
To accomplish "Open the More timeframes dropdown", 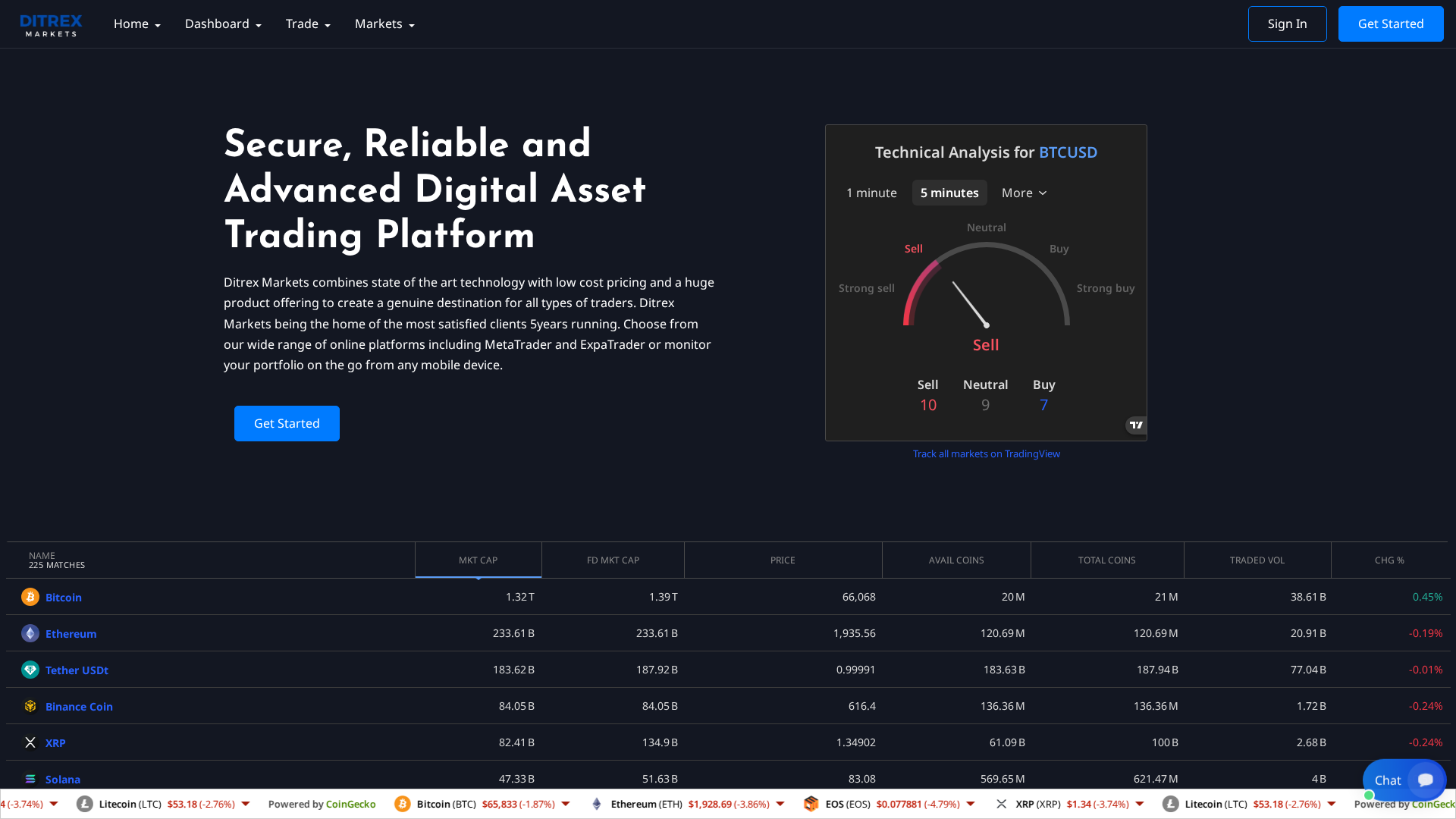I will (1024, 193).
